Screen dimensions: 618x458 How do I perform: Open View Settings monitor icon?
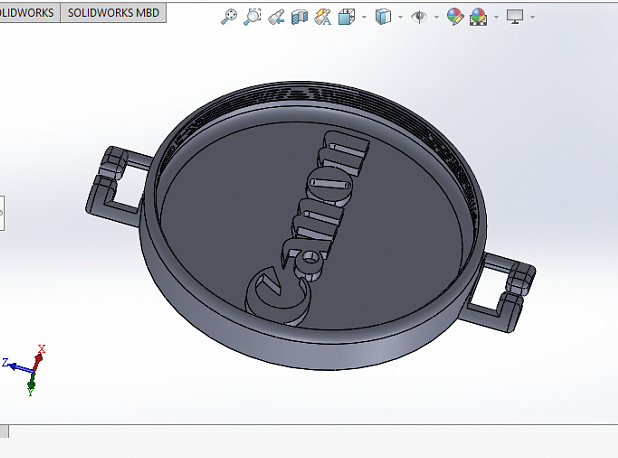(515, 17)
